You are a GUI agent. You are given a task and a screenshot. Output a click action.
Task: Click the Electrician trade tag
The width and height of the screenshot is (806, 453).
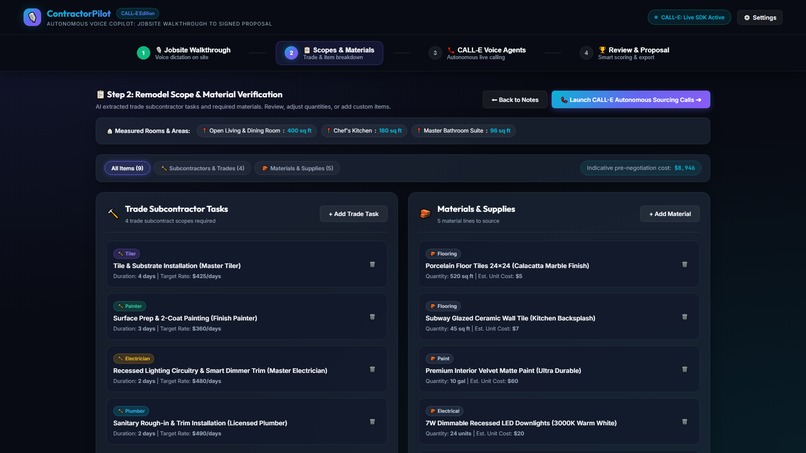(134, 358)
